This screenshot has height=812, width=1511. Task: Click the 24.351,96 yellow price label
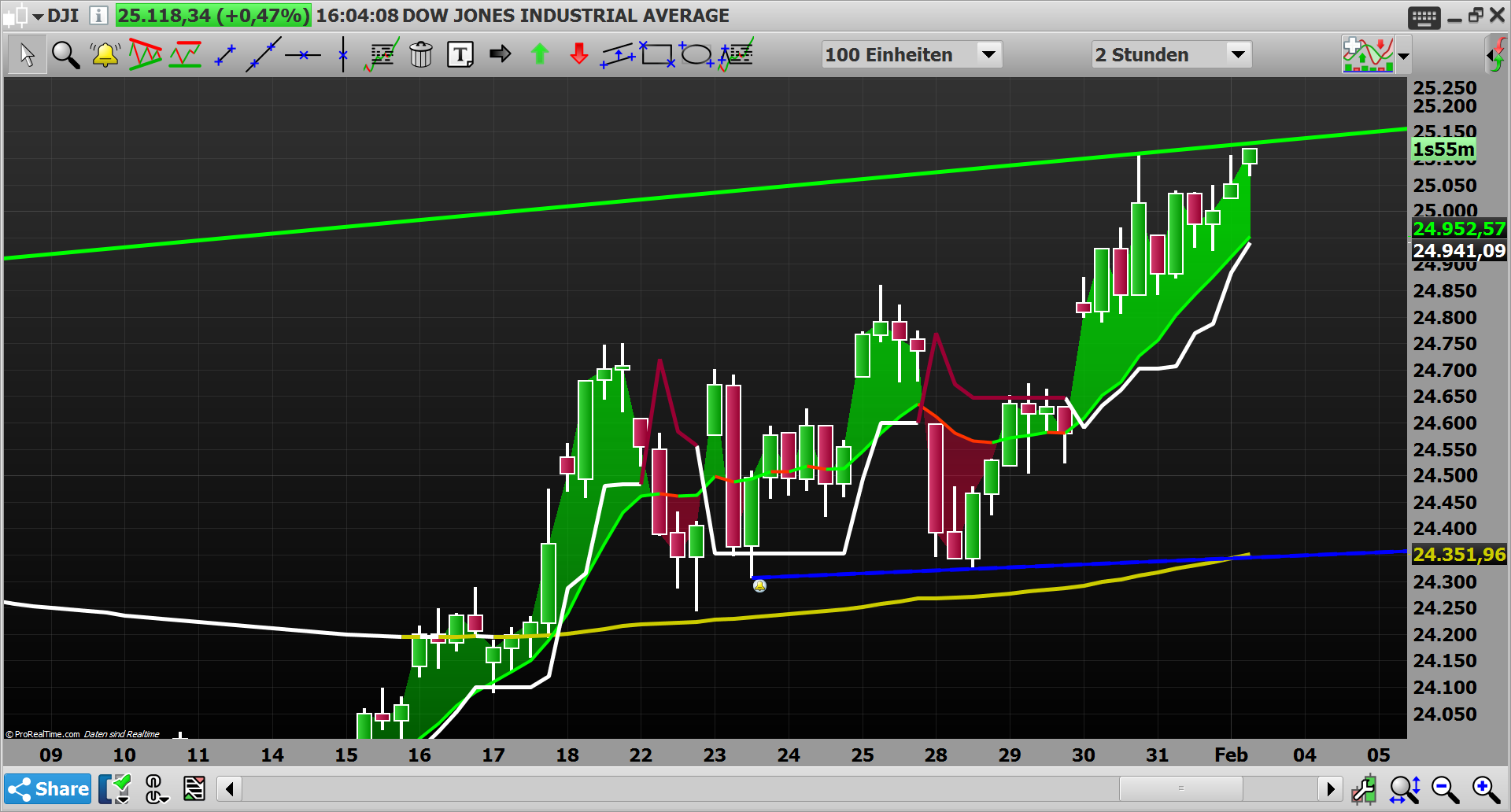pos(1459,555)
